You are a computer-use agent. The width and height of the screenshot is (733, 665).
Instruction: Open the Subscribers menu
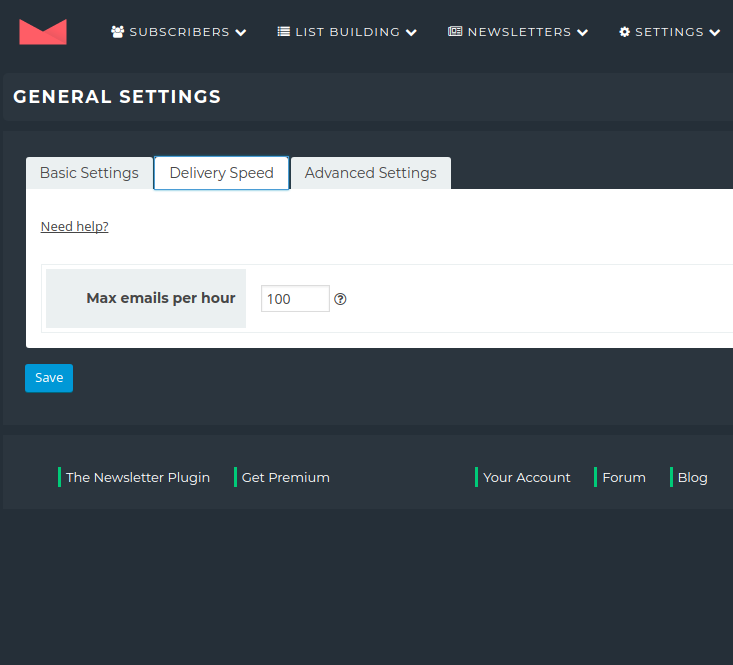click(x=179, y=32)
